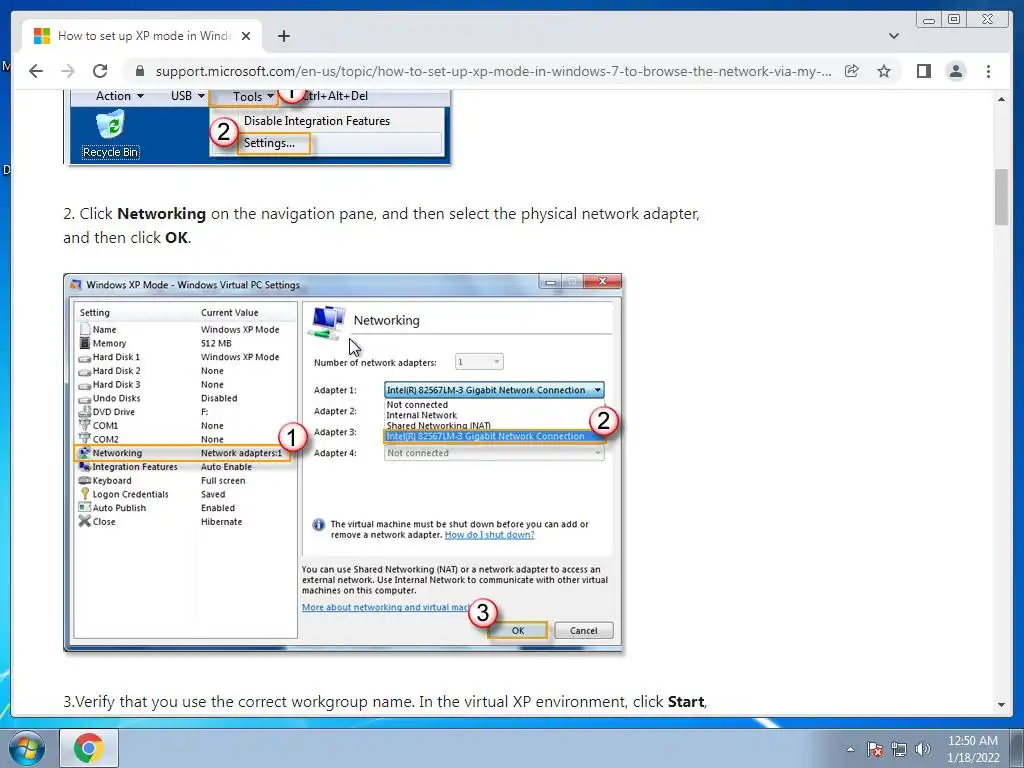Viewport: 1024px width, 768px height.
Task: Open Chrome from the taskbar
Action: pyautogui.click(x=89, y=748)
